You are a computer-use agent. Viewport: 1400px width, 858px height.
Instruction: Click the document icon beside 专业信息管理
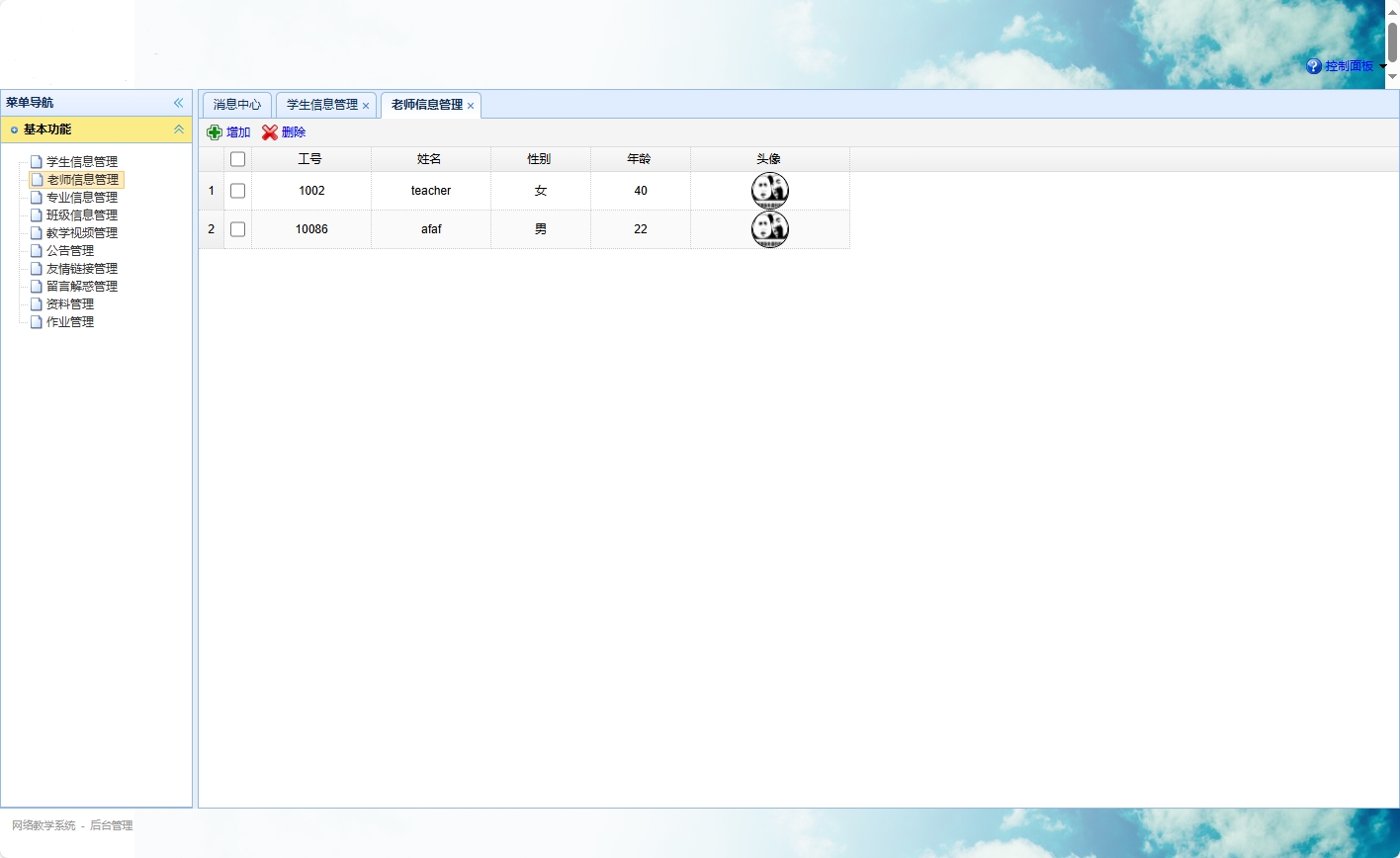click(37, 198)
